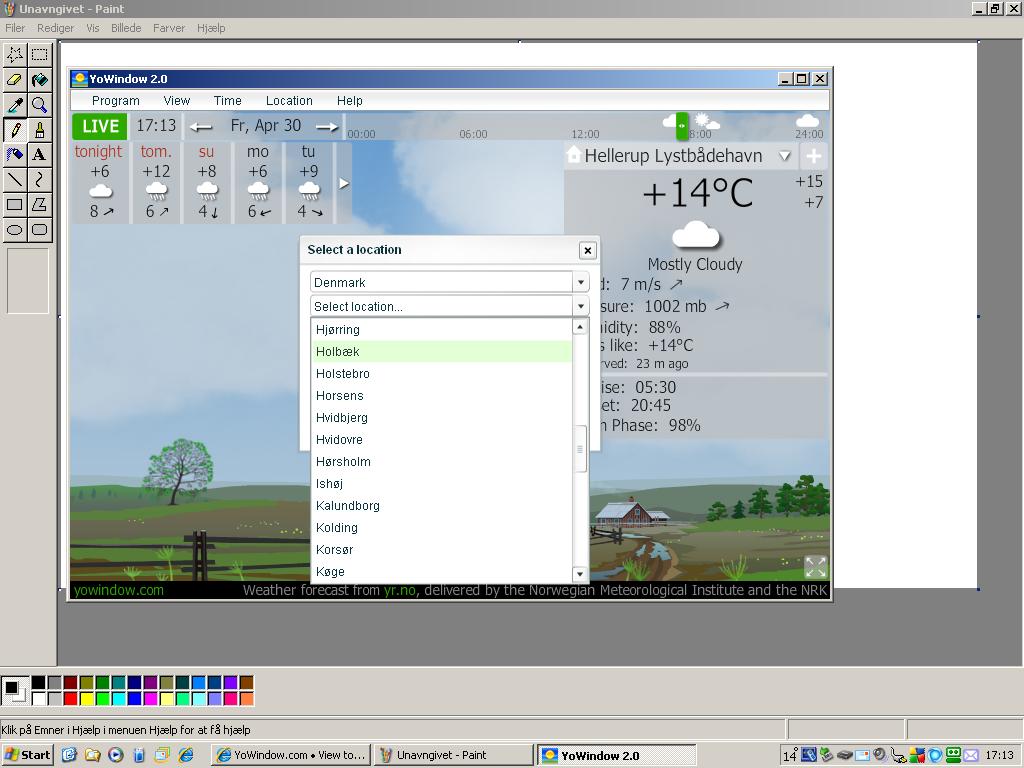Image resolution: width=1024 pixels, height=768 pixels.
Task: Click the mo forecast column
Action: 258,183
